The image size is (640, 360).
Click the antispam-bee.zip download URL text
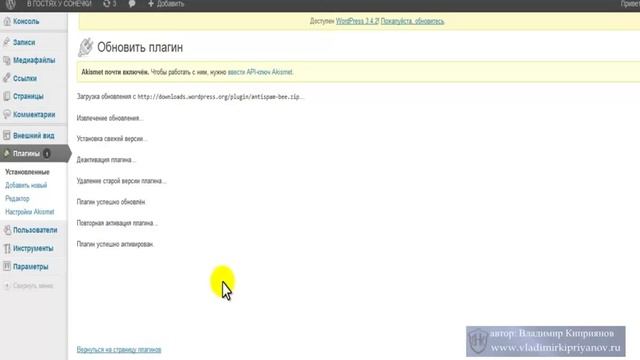[220, 97]
